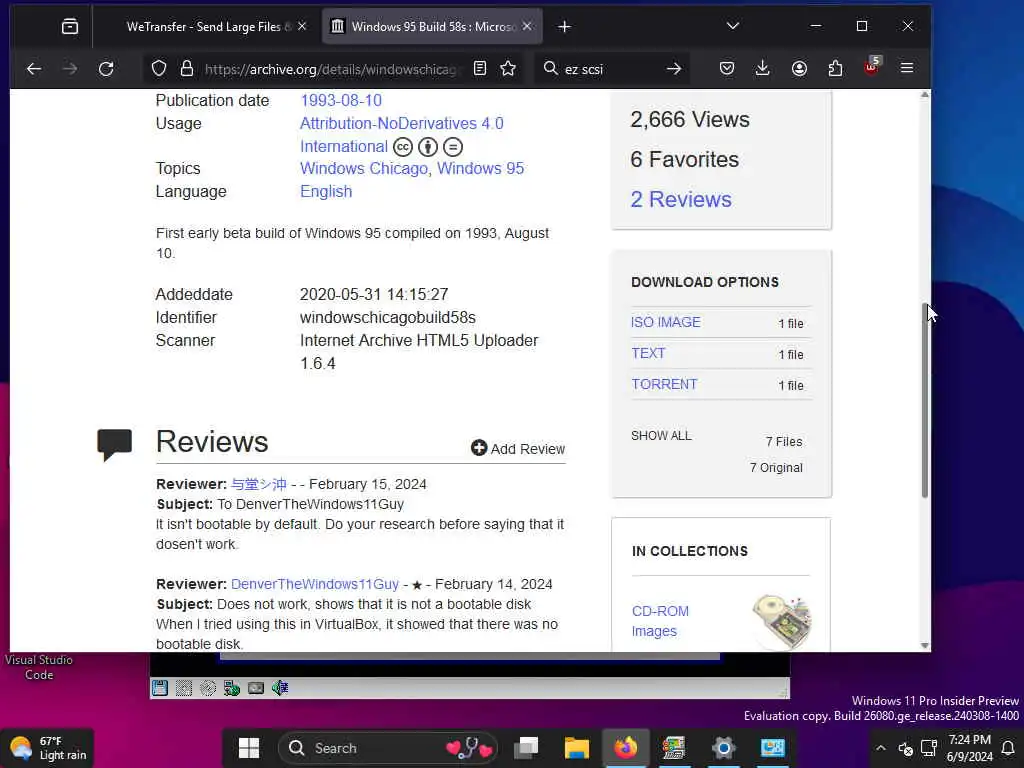Open first reviewer's Chinese-named profile
This screenshot has width=1024, height=768.
[259, 484]
